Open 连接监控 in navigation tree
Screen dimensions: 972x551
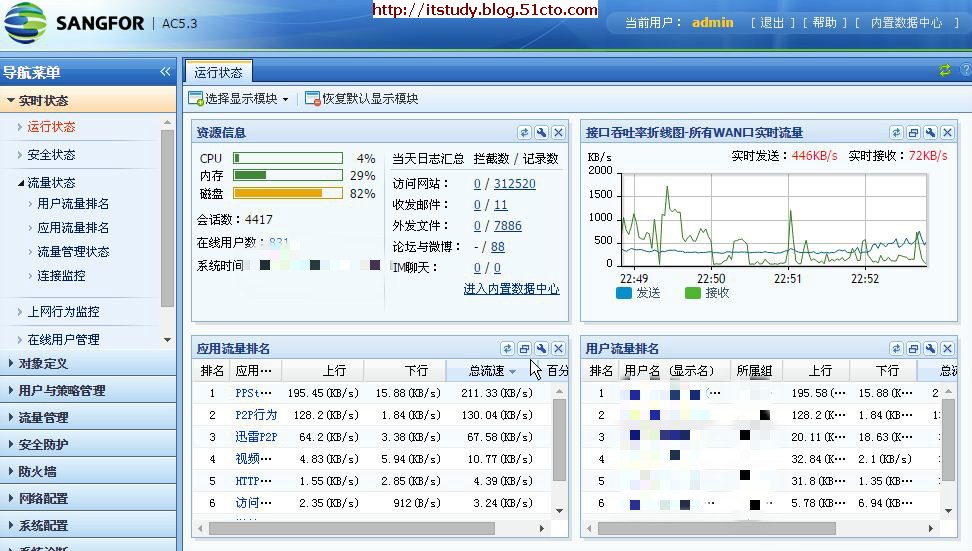coord(61,276)
